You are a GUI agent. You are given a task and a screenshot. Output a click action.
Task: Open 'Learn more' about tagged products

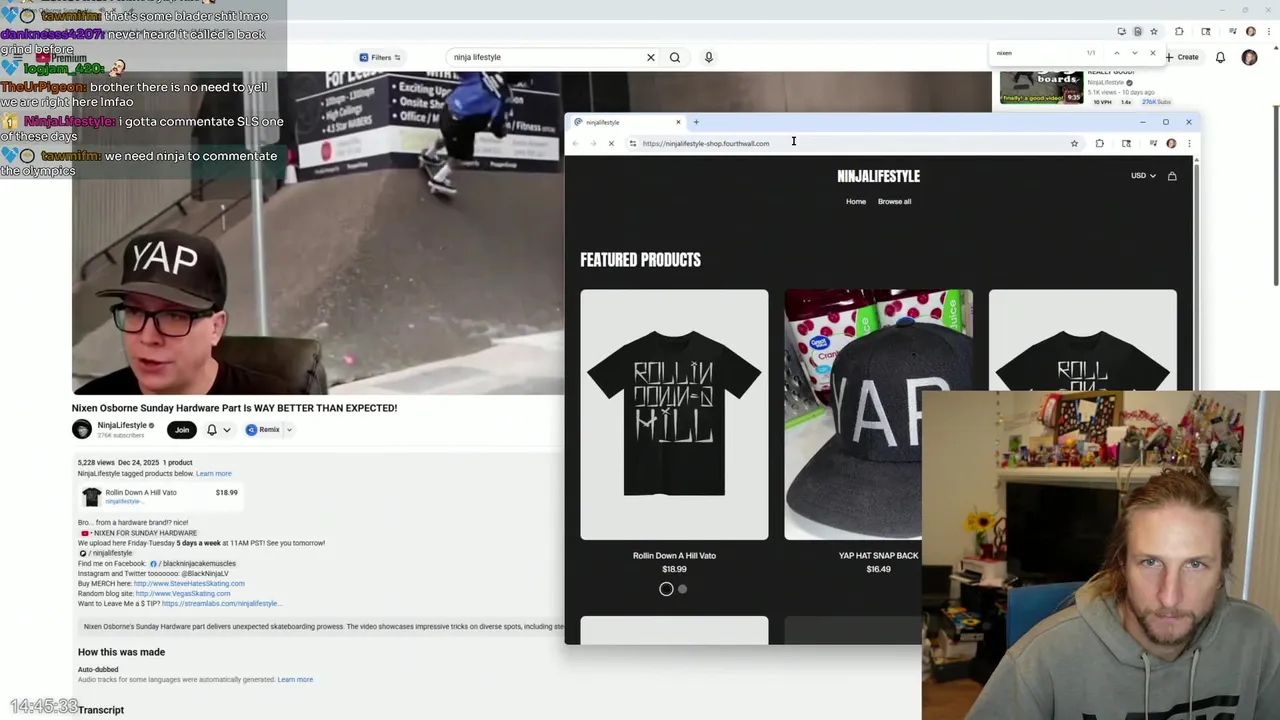(213, 473)
